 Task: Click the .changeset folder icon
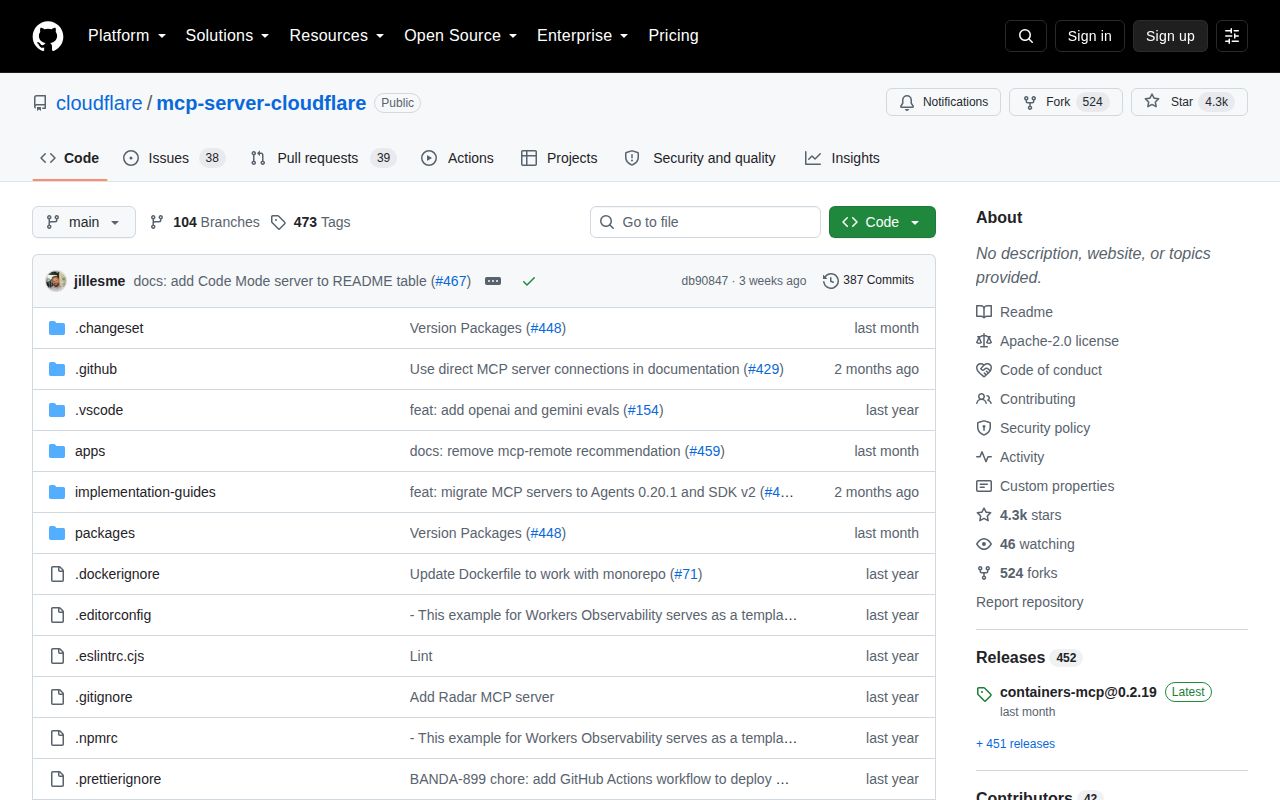coord(57,328)
